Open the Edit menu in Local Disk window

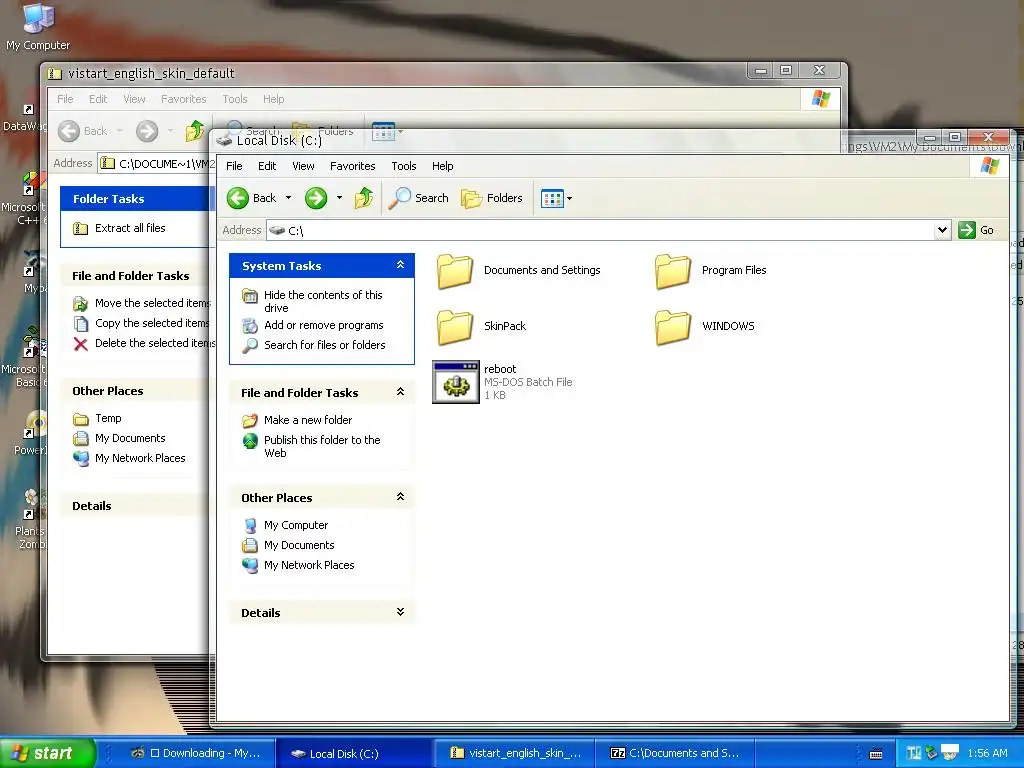[267, 166]
